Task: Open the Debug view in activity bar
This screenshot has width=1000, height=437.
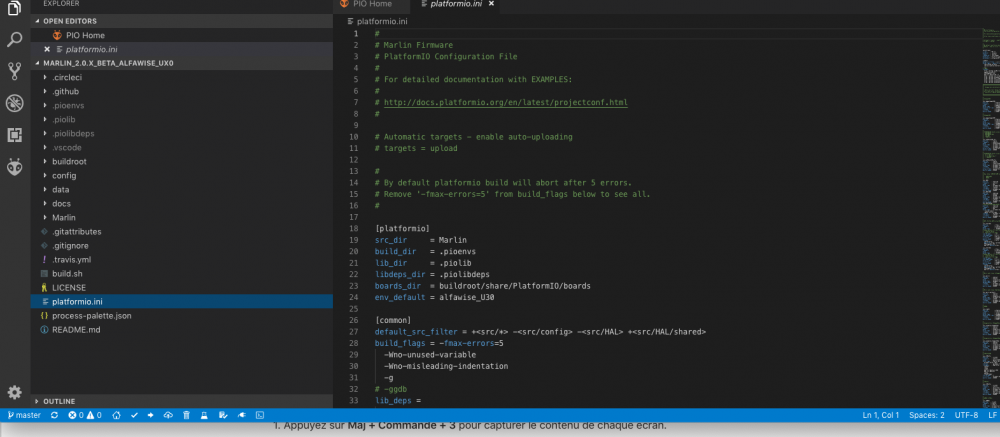Action: point(14,103)
